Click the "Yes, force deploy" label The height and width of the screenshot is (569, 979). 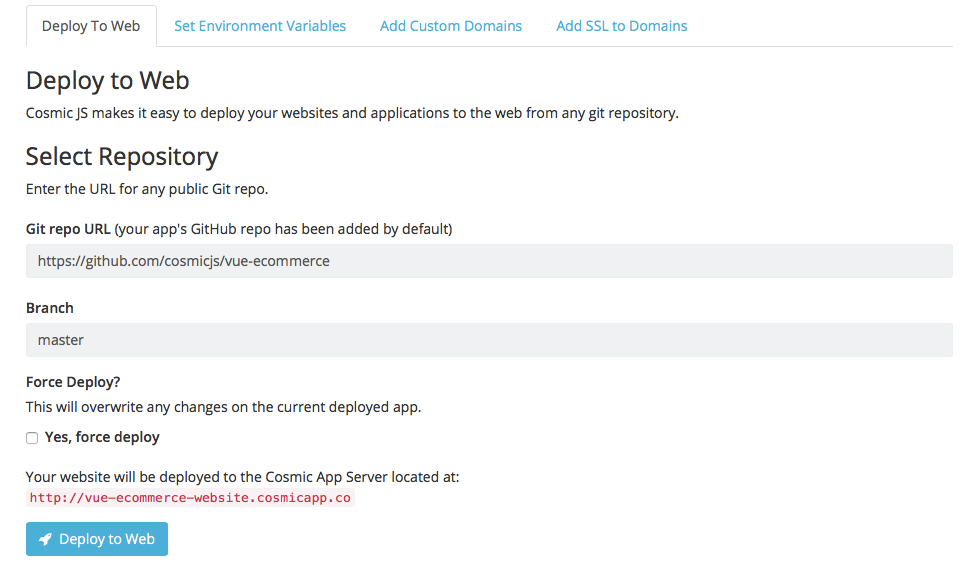coord(102,437)
